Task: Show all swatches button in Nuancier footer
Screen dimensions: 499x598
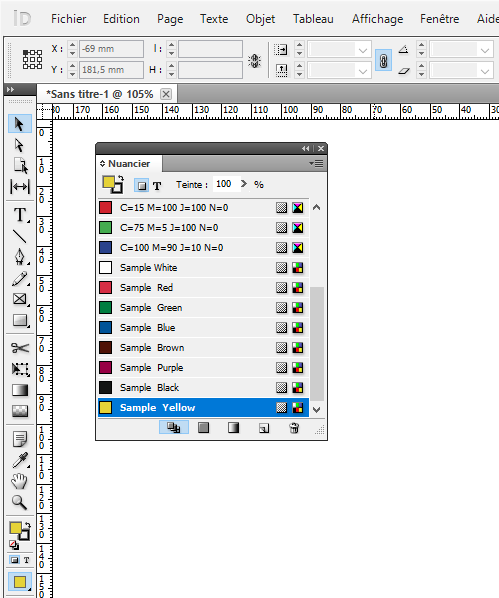Action: [174, 428]
